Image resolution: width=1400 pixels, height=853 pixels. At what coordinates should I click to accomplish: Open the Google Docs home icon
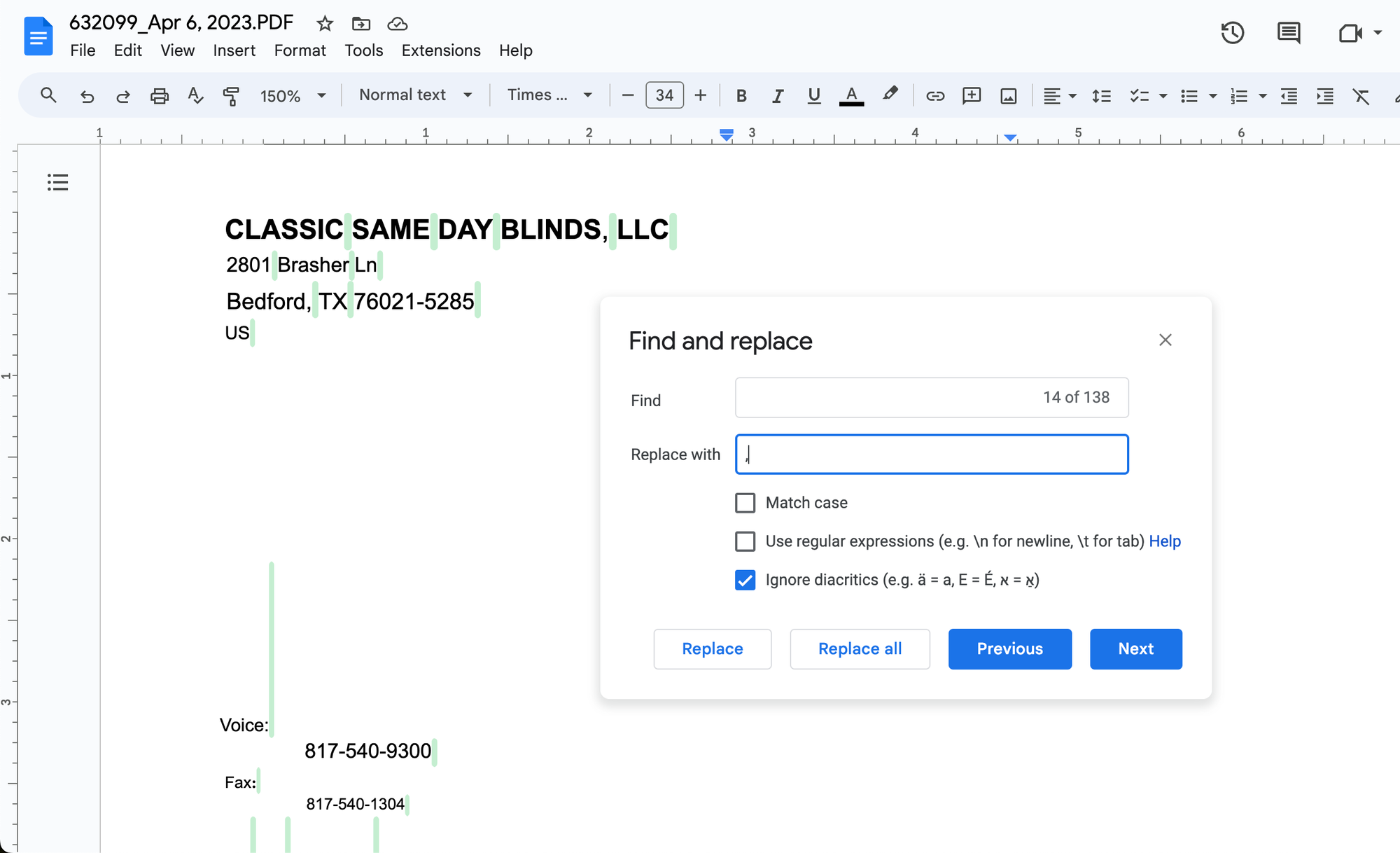point(38,36)
